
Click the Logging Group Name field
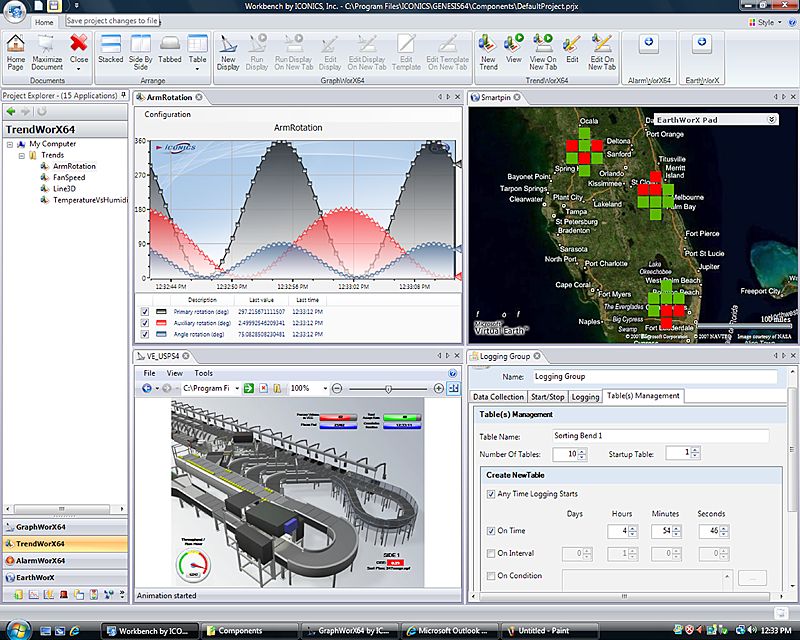click(x=655, y=377)
